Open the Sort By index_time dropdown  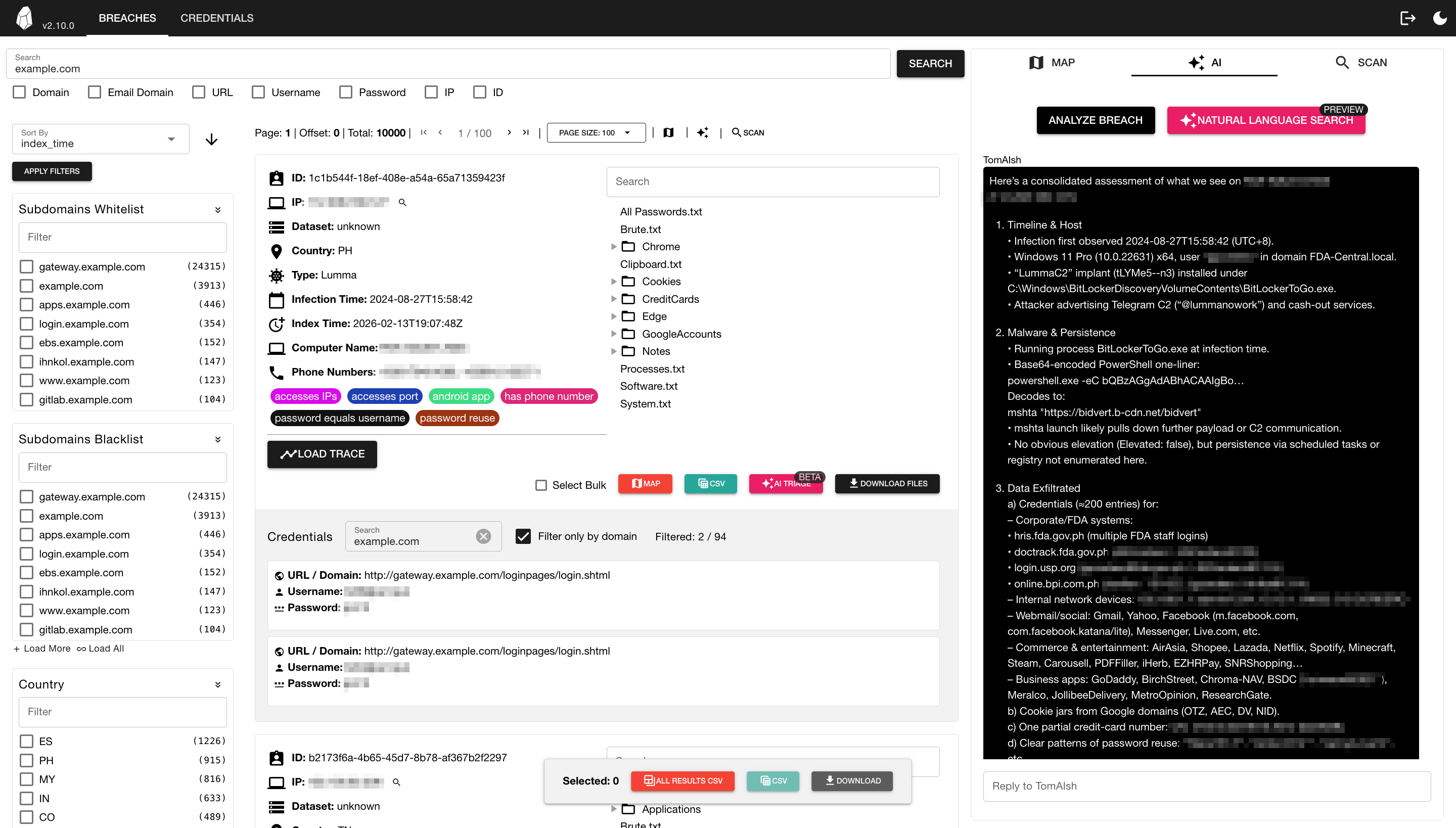click(x=101, y=140)
